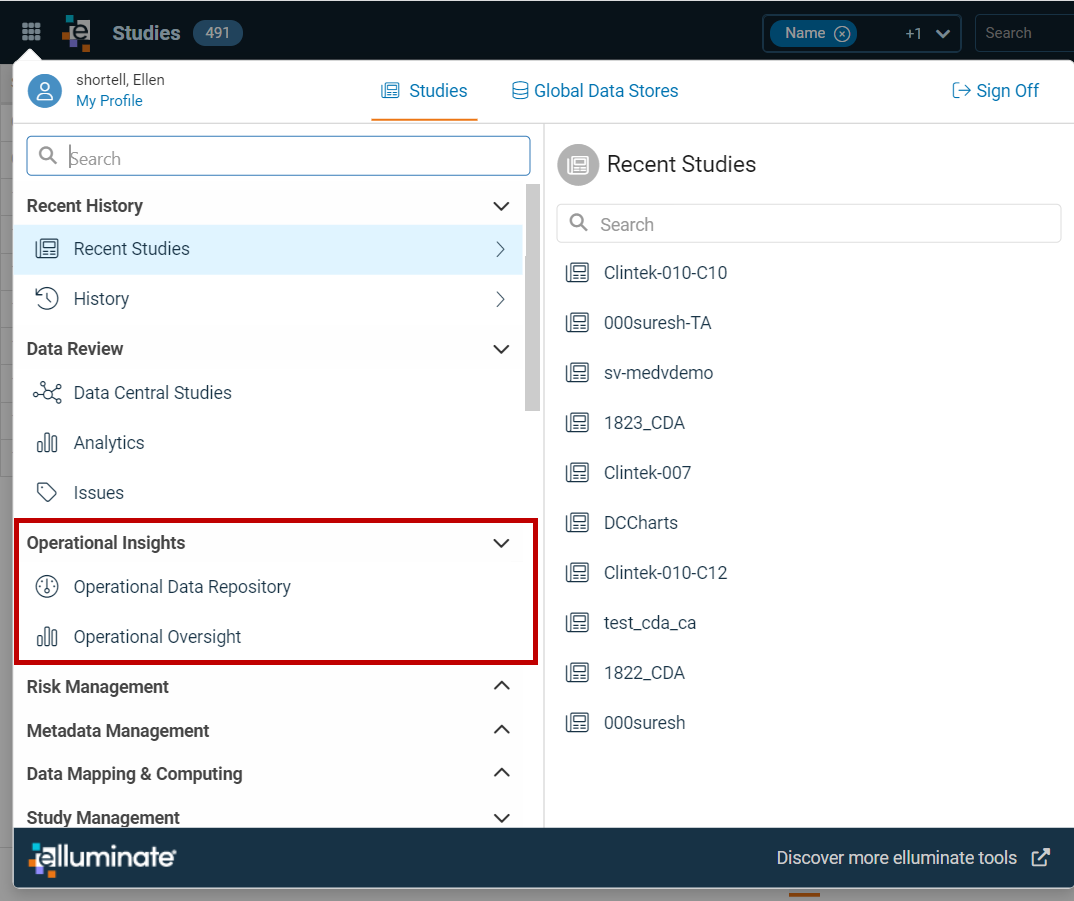Switch to Global Data Stores tab
Viewport: 1074px width, 901px height.
595,90
